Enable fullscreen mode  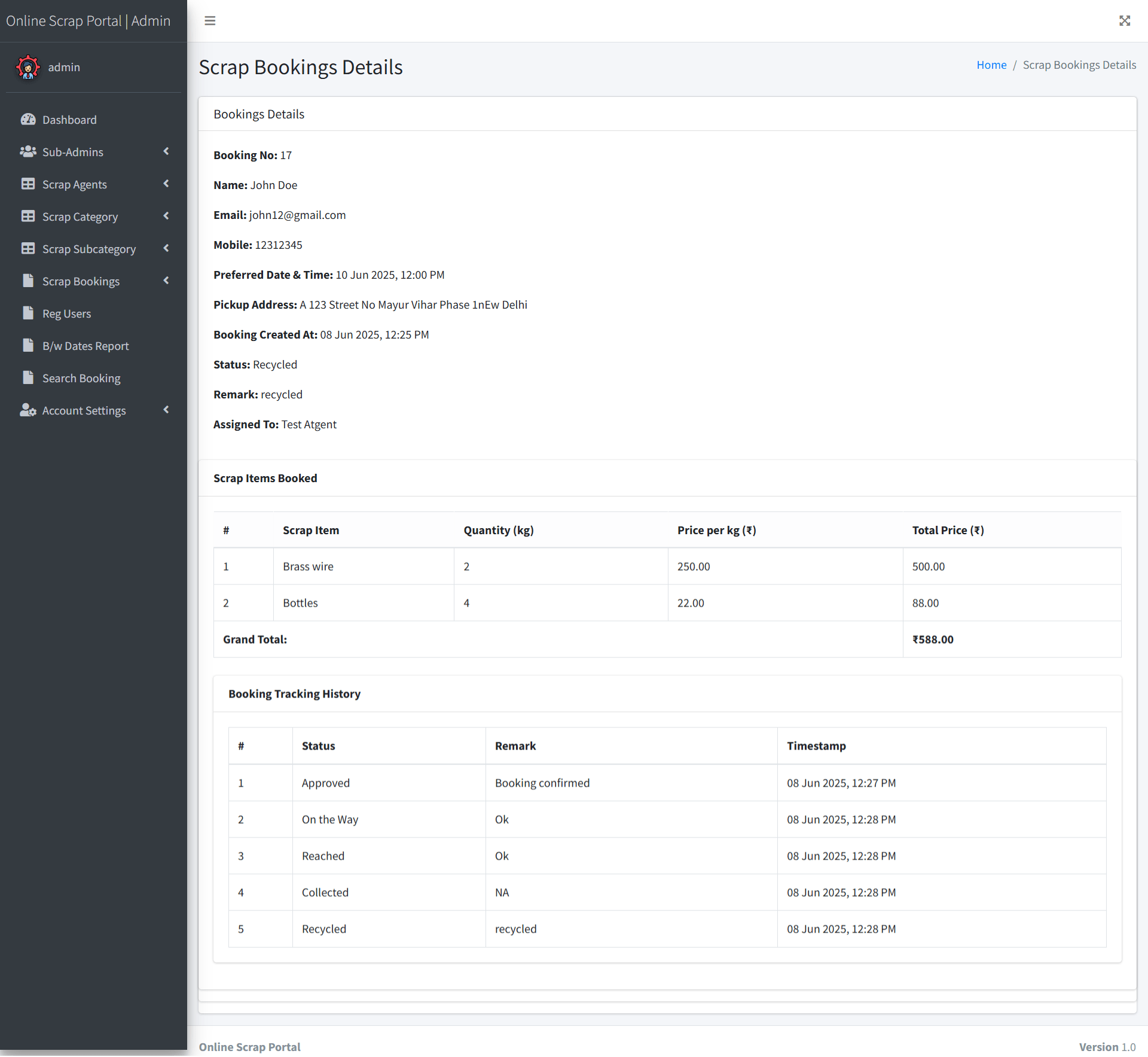[1125, 21]
